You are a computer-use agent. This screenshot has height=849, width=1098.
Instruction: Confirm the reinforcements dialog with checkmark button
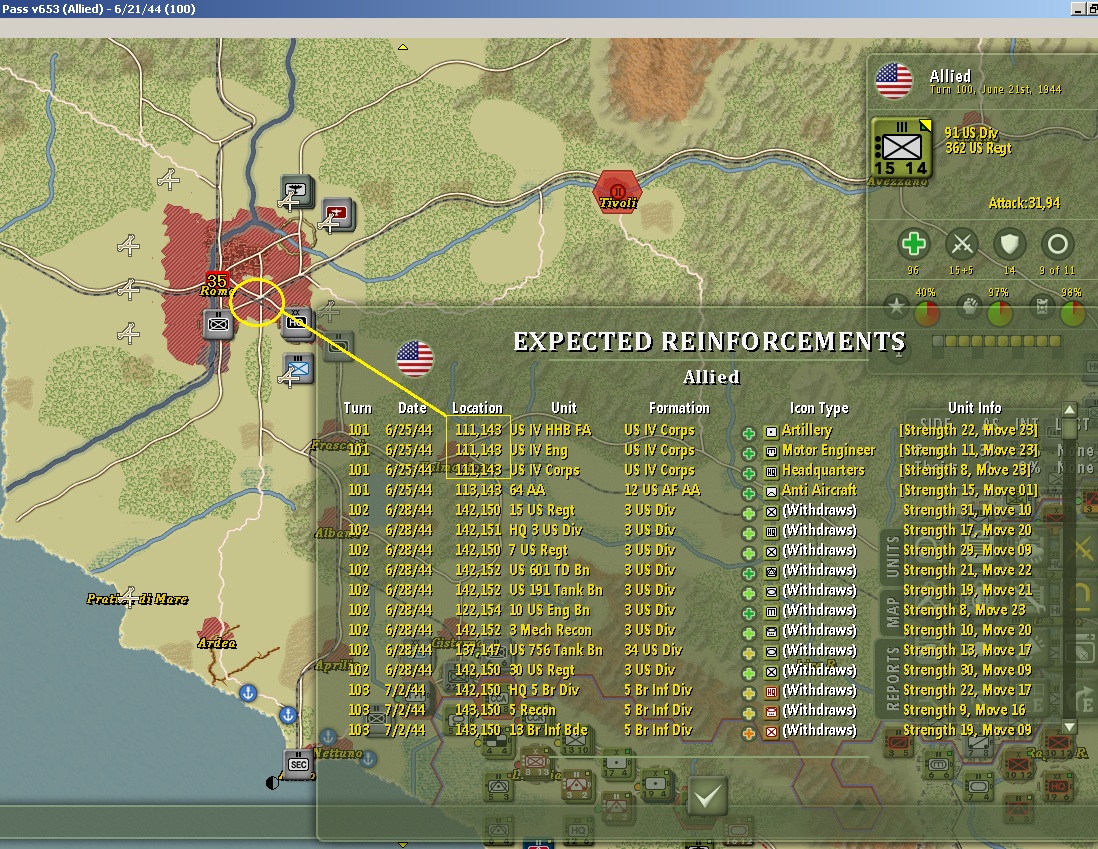pos(707,795)
